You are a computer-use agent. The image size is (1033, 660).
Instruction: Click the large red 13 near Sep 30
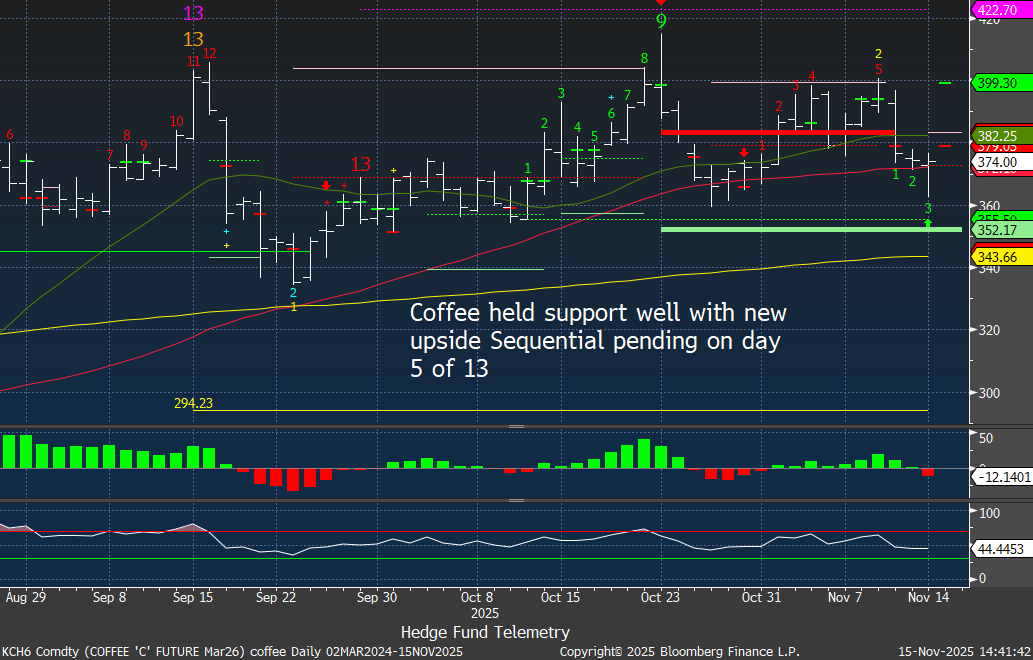click(361, 164)
